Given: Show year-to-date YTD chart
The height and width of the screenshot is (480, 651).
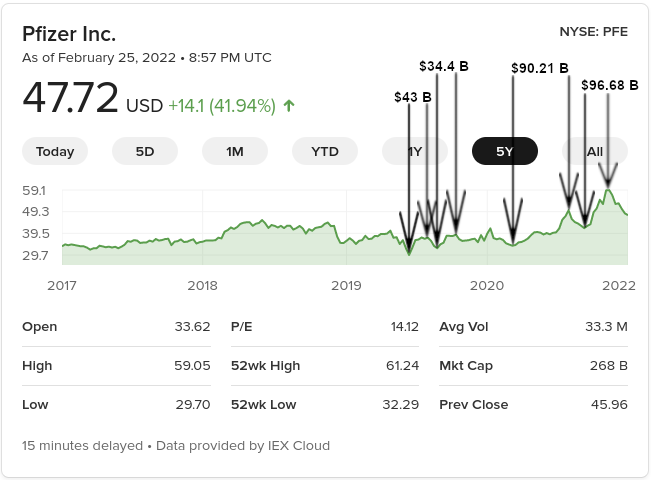Looking at the screenshot, I should (325, 151).
